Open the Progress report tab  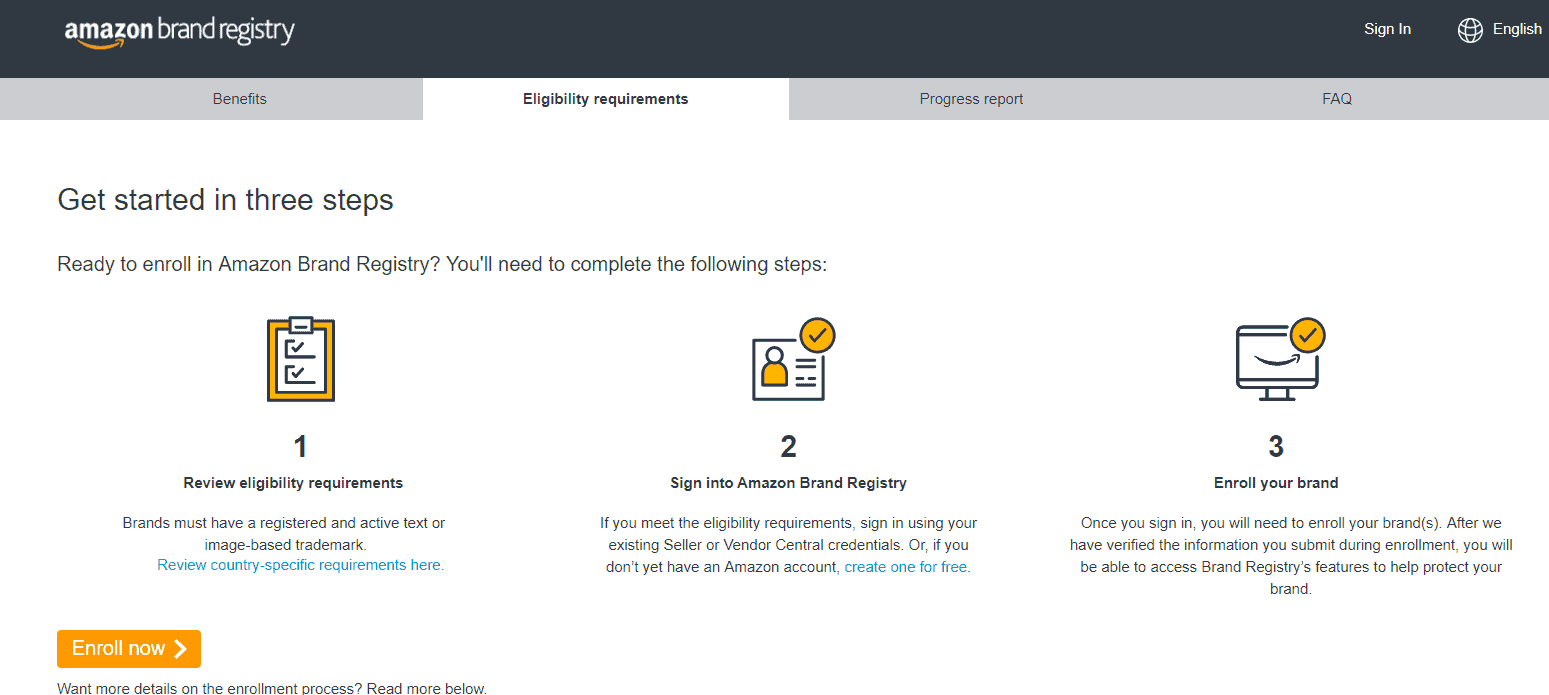click(x=972, y=99)
